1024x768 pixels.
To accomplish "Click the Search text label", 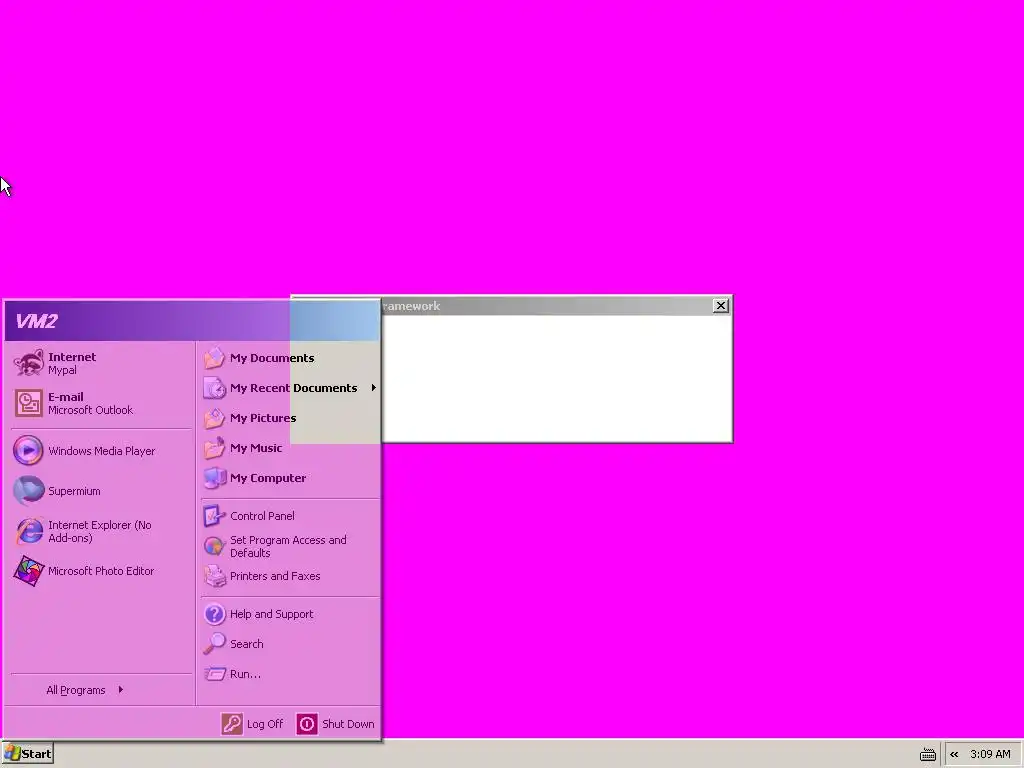I will (246, 644).
